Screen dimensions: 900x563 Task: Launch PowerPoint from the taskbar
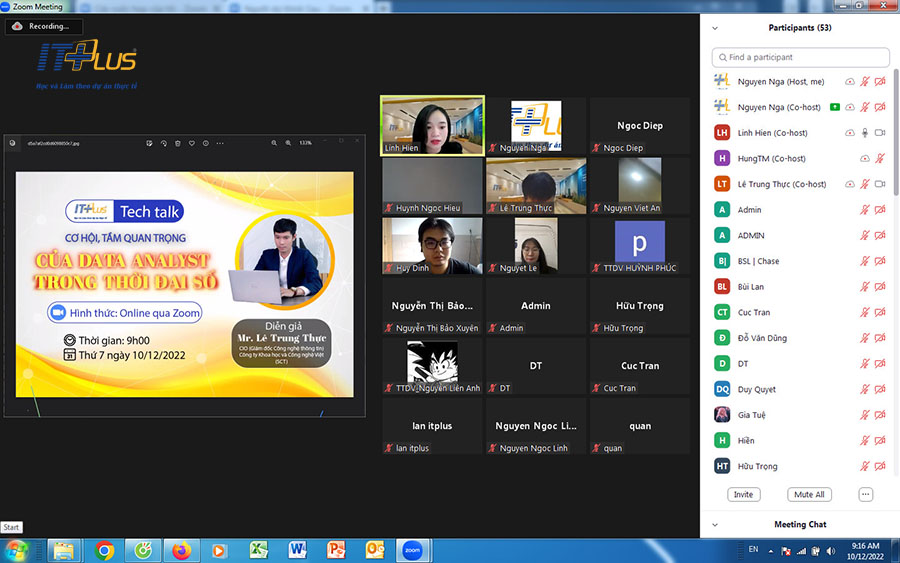pyautogui.click(x=336, y=550)
